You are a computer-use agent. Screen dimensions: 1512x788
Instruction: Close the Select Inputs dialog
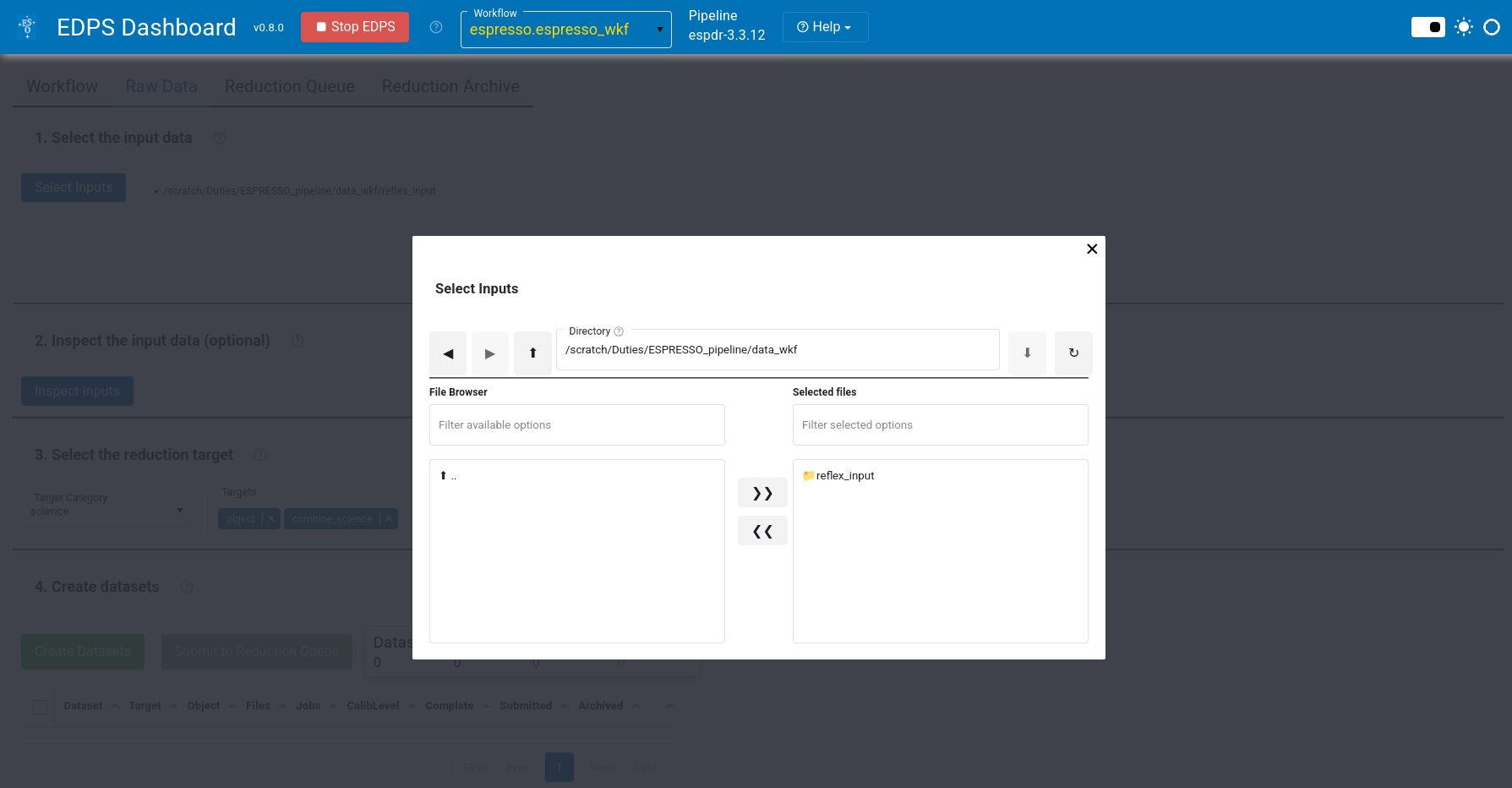1092,249
